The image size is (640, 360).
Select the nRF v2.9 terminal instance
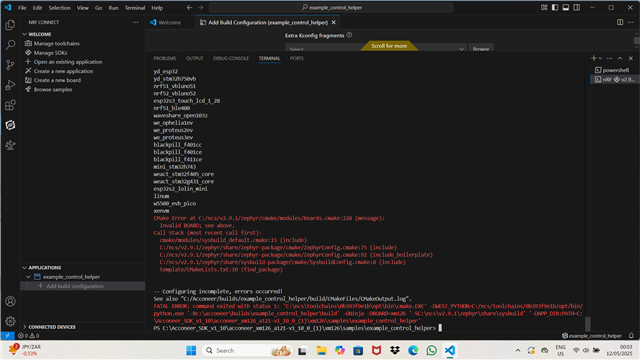click(x=614, y=80)
